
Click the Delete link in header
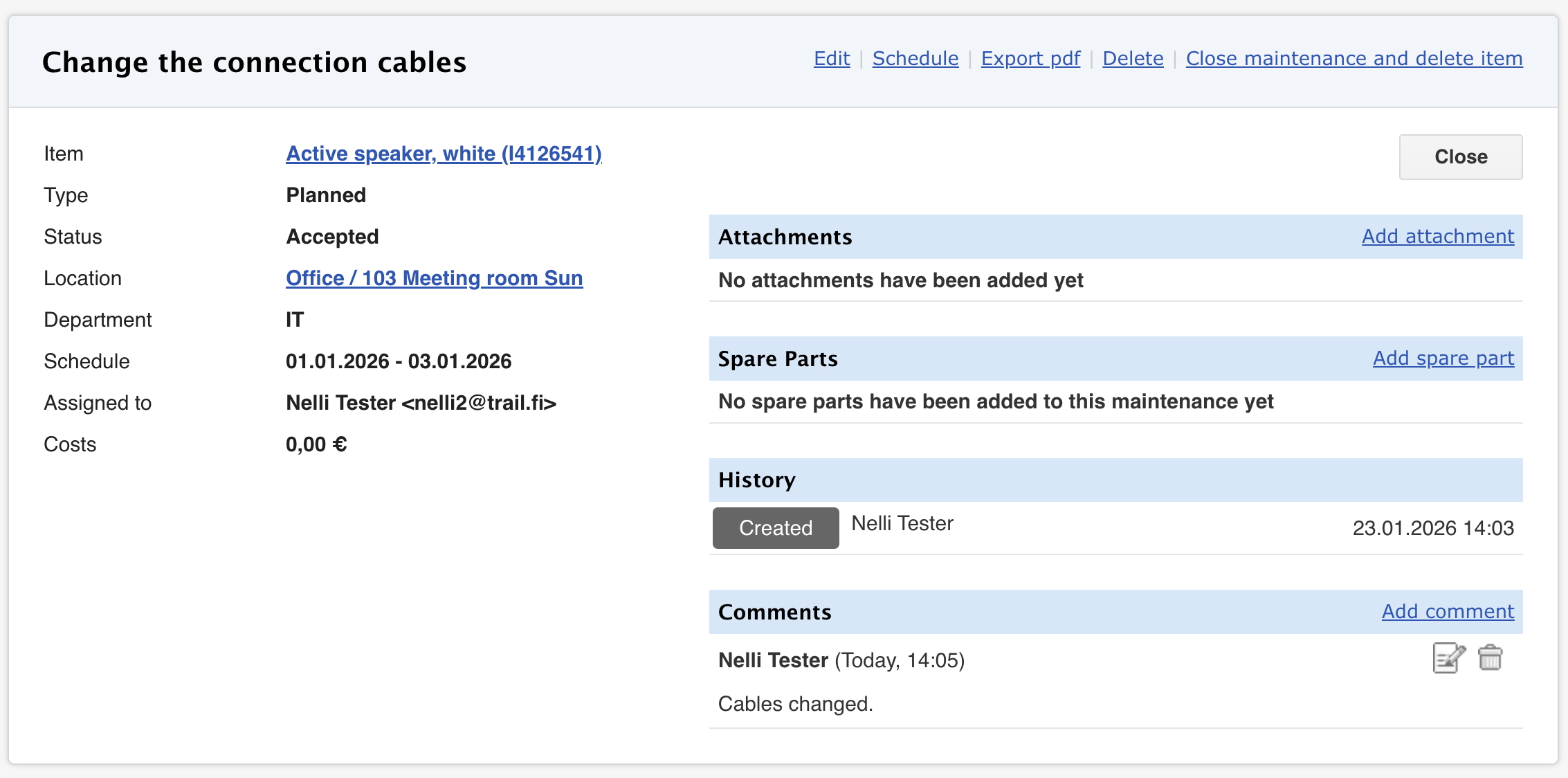point(1133,59)
